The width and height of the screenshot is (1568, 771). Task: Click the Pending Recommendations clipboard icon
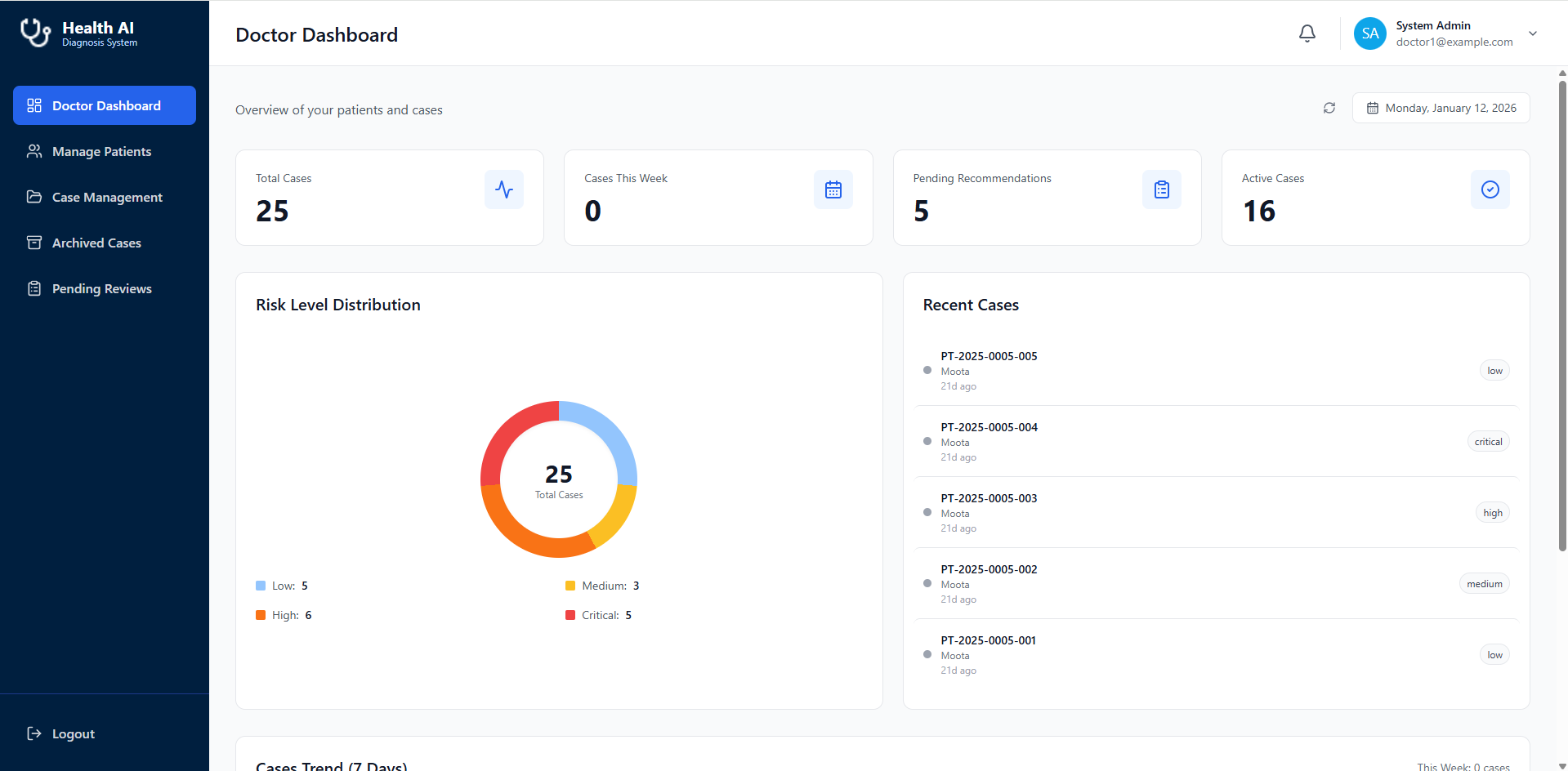point(1162,189)
